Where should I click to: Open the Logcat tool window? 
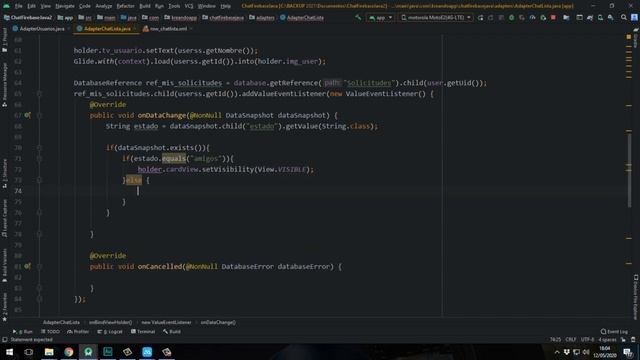click(x=110, y=331)
